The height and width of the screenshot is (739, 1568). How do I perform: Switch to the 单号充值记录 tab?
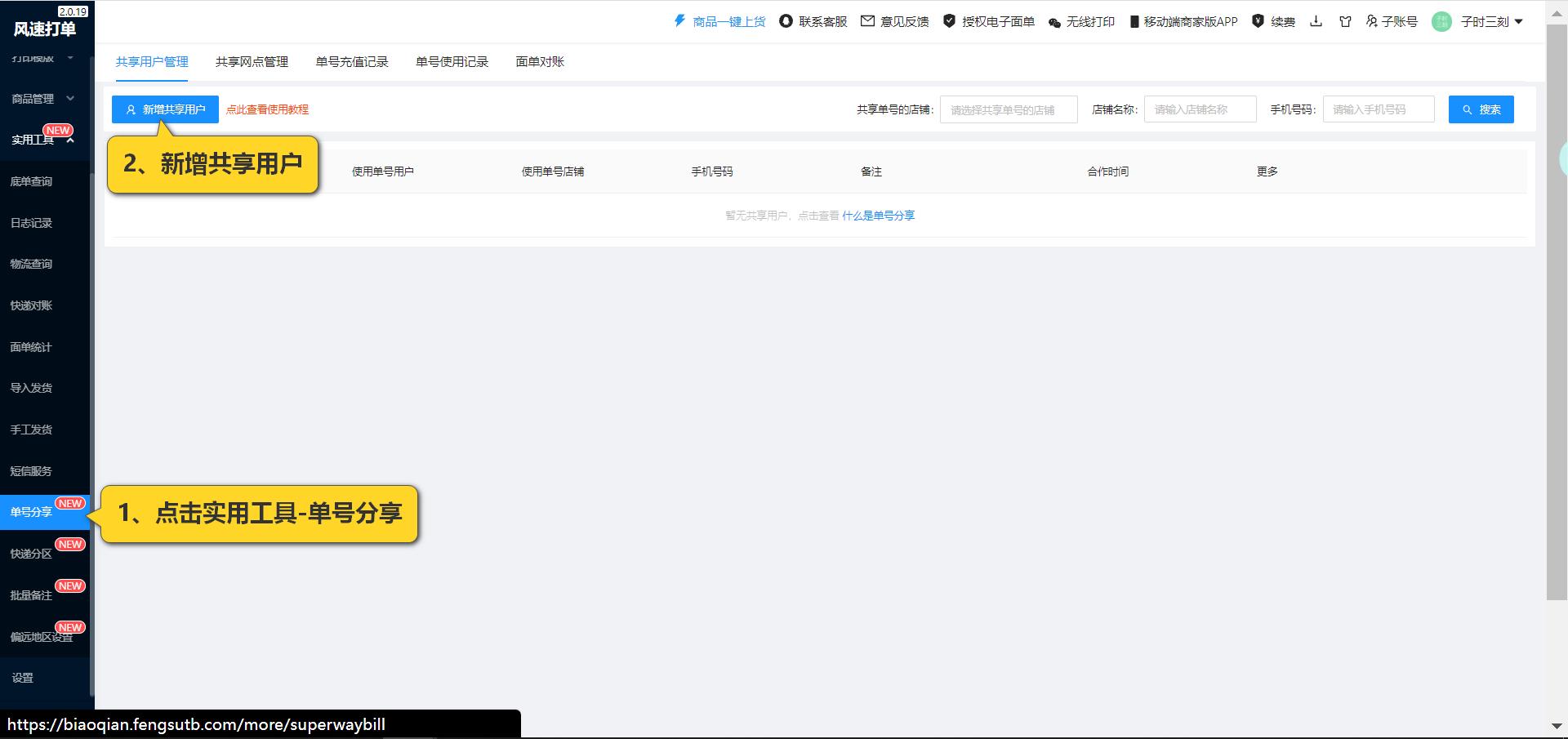point(351,61)
